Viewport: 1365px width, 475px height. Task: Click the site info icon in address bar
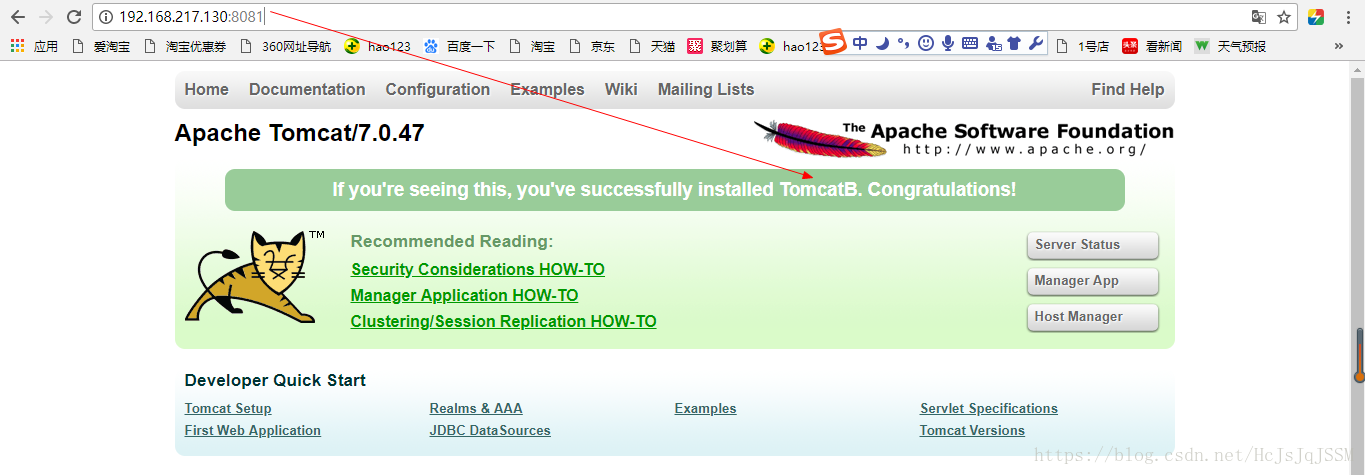pos(106,17)
